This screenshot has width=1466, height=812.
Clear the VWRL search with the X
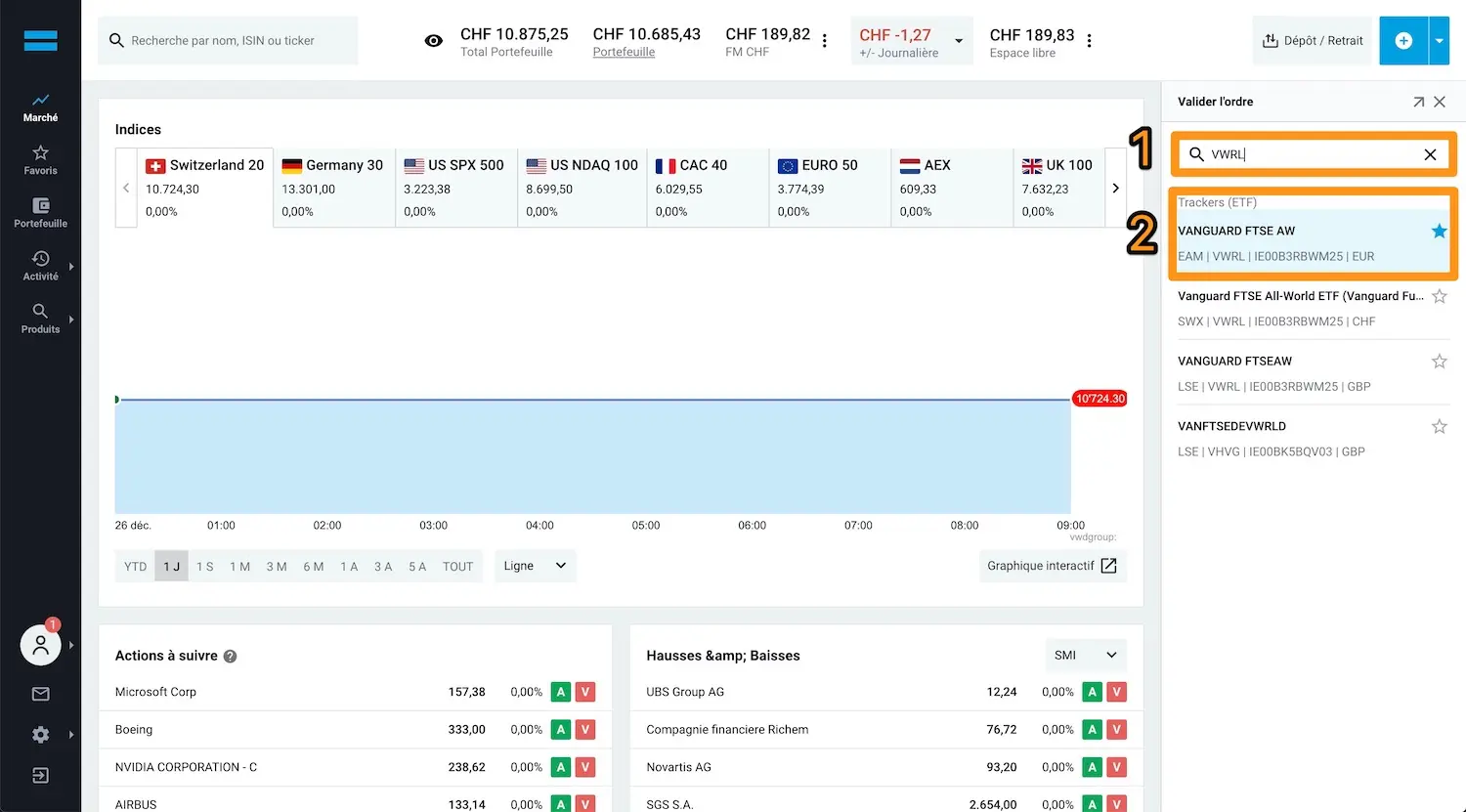point(1429,153)
